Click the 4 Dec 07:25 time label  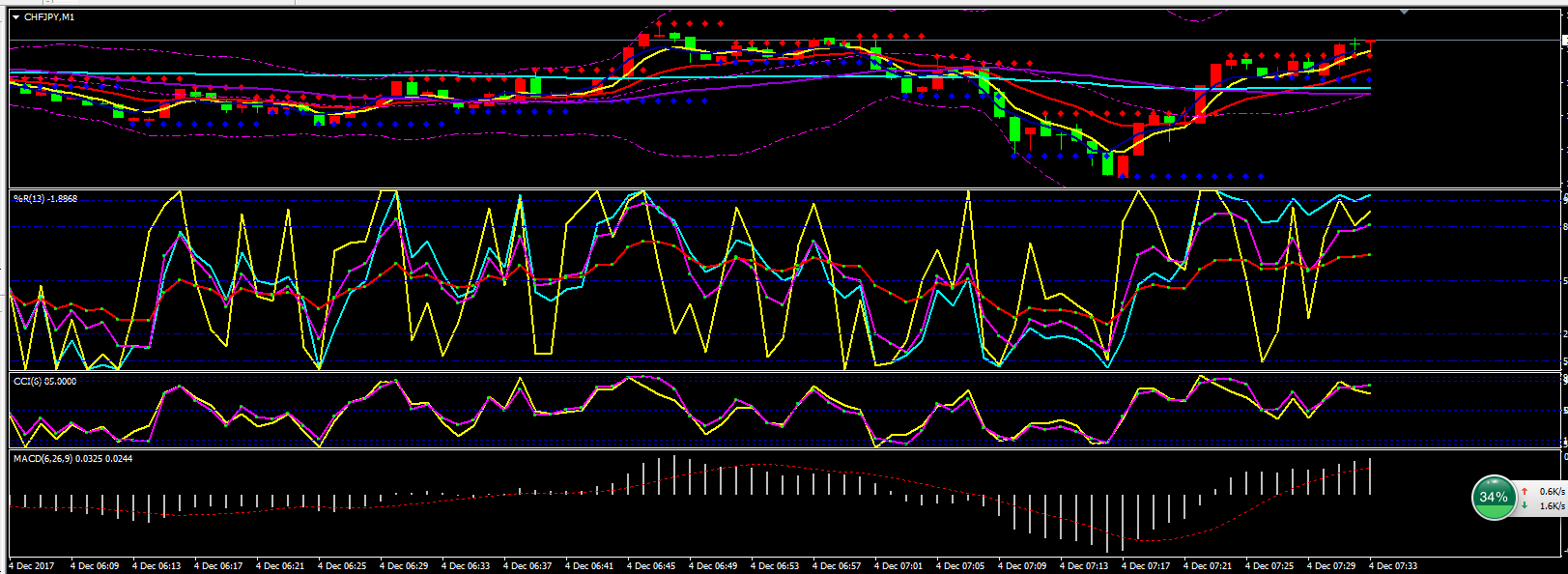[x=1269, y=565]
